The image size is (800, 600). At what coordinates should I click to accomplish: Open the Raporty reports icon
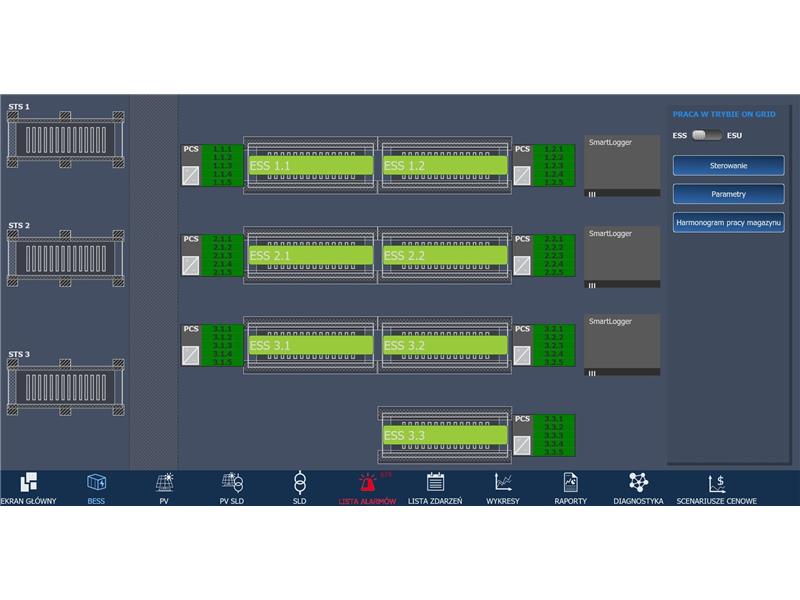570,483
